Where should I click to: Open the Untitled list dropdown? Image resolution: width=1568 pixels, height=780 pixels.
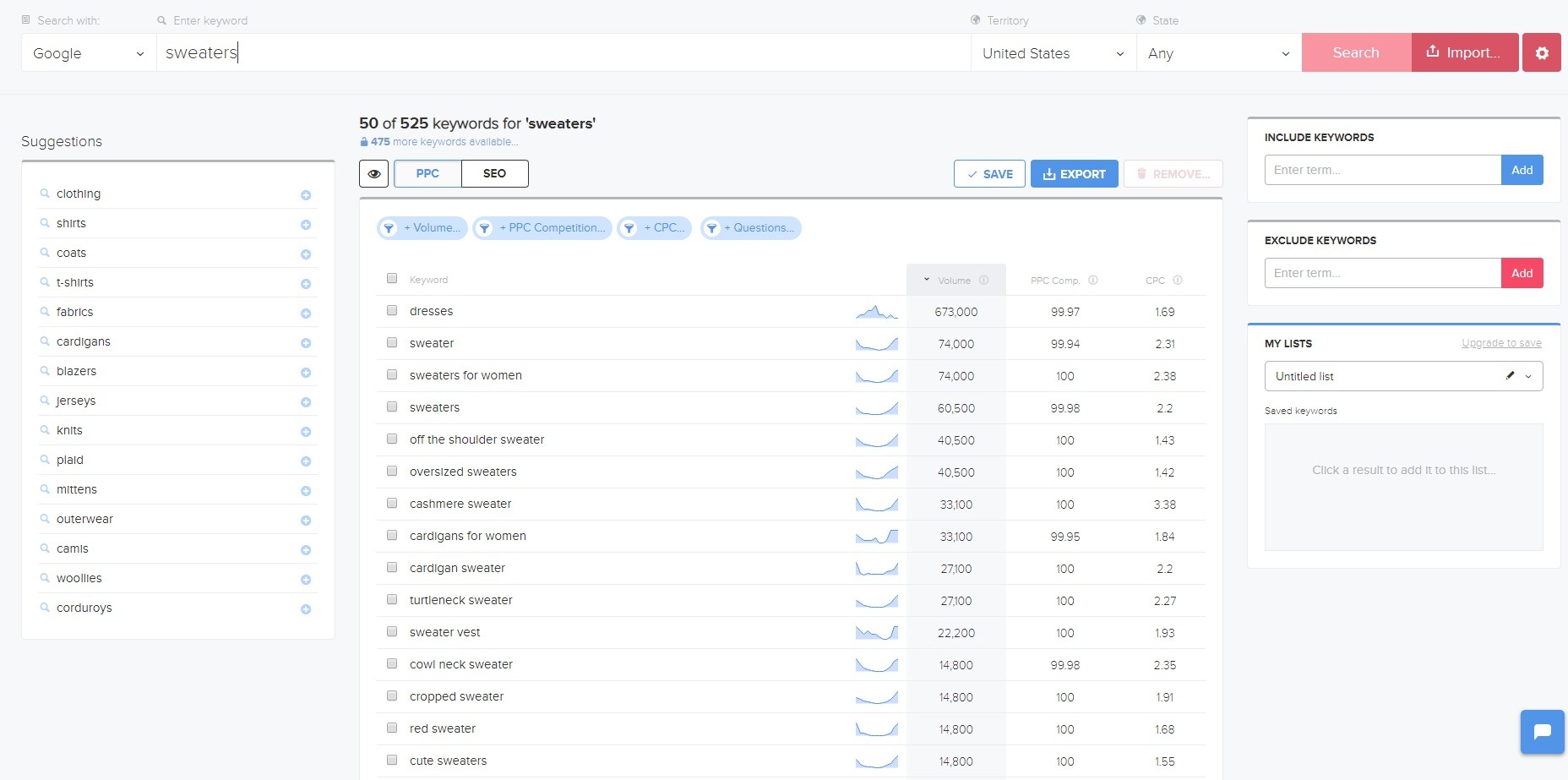click(1403, 376)
